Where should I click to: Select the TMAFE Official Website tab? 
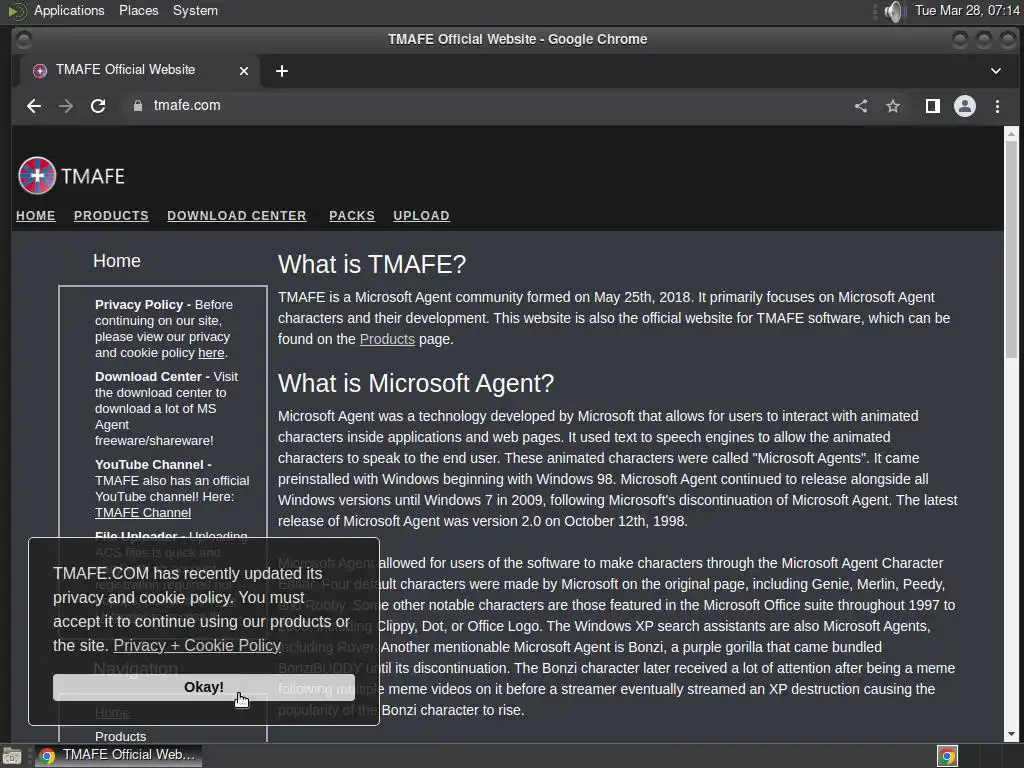tap(139, 70)
